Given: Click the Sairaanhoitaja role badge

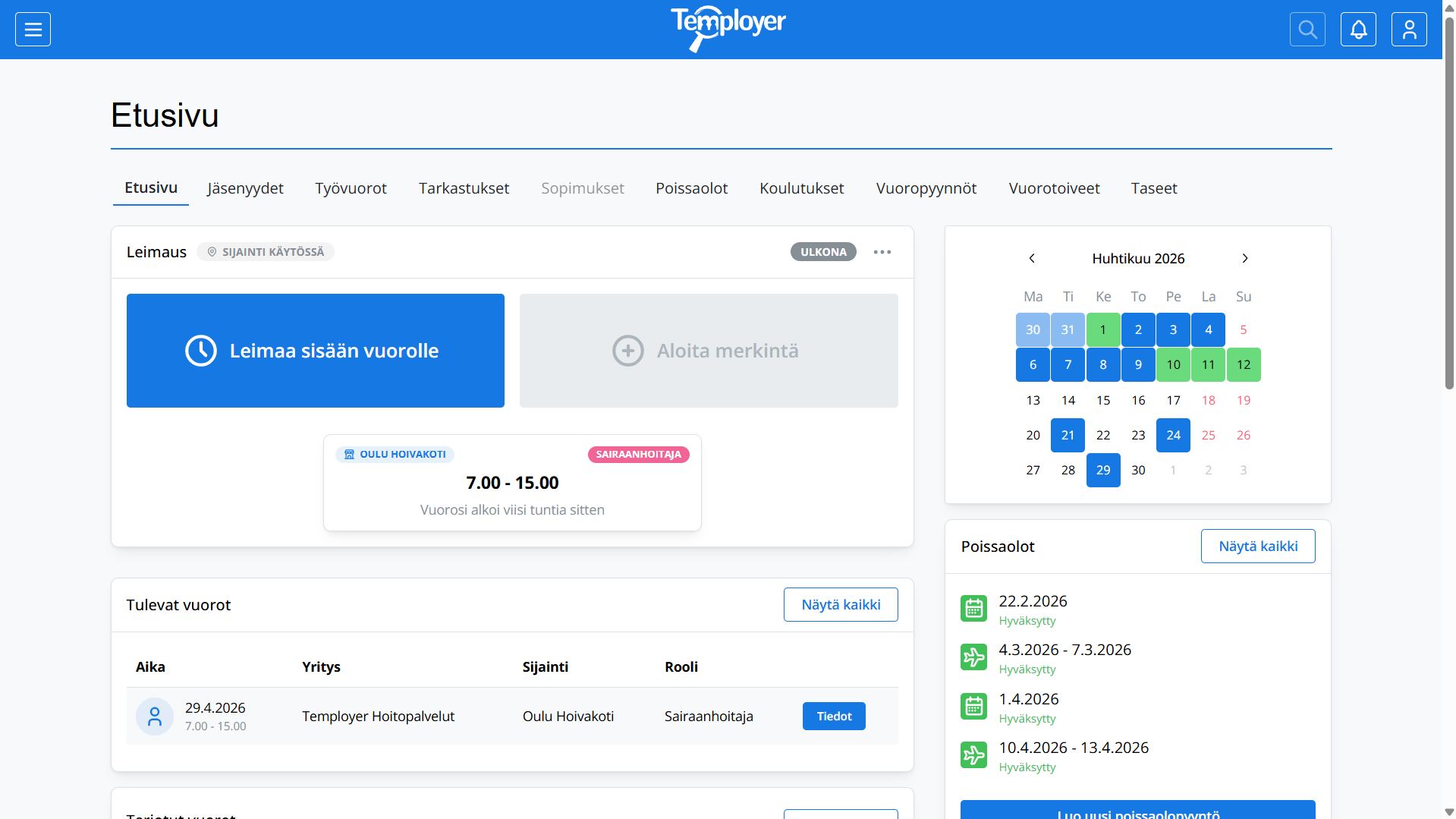Looking at the screenshot, I should click(639, 455).
